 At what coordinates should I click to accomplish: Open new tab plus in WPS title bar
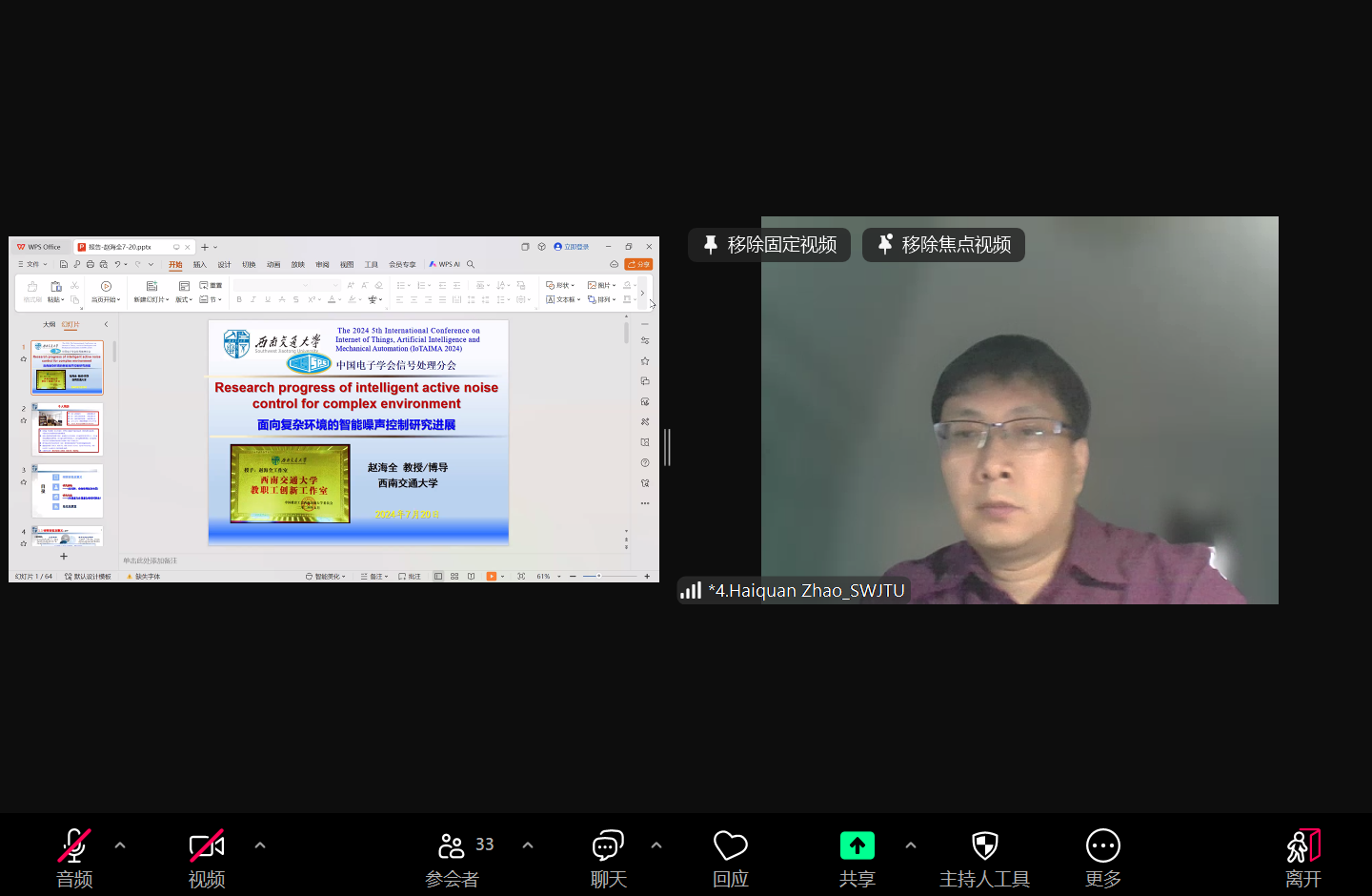pyautogui.click(x=205, y=248)
